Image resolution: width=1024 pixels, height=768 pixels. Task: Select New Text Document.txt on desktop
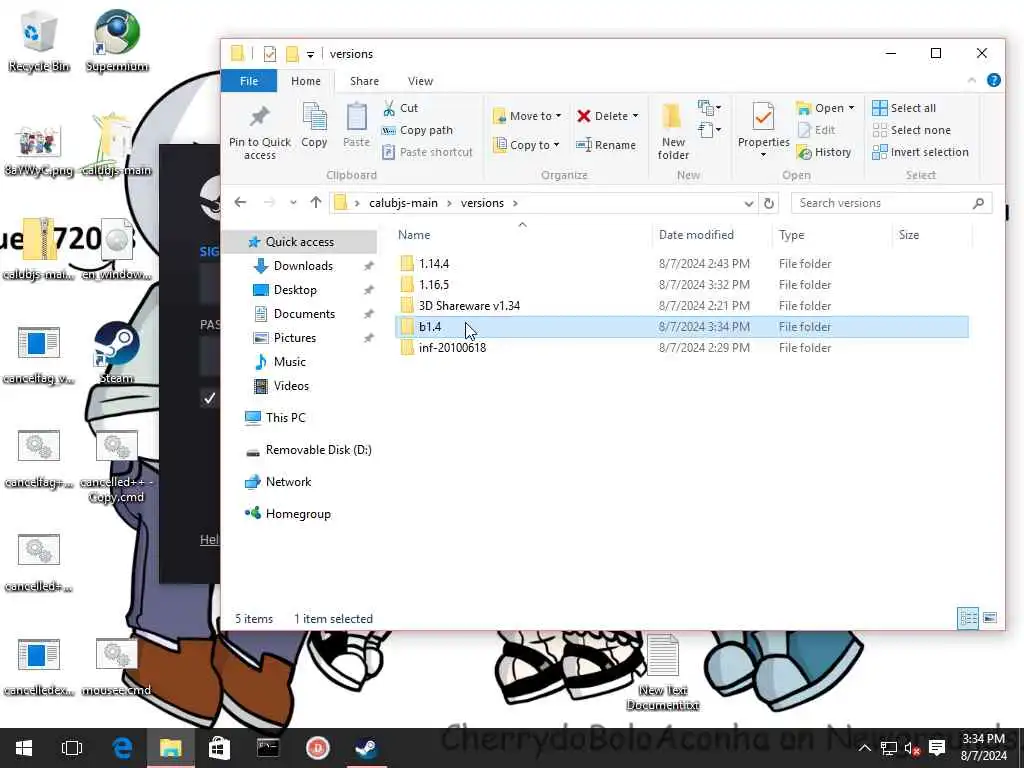(x=662, y=673)
